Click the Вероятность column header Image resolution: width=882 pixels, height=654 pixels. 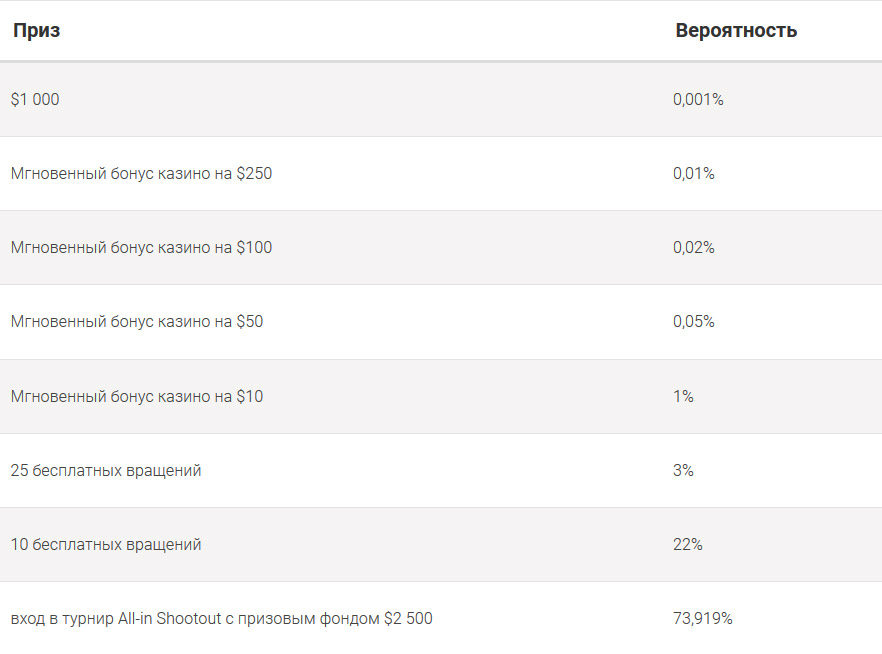point(736,30)
